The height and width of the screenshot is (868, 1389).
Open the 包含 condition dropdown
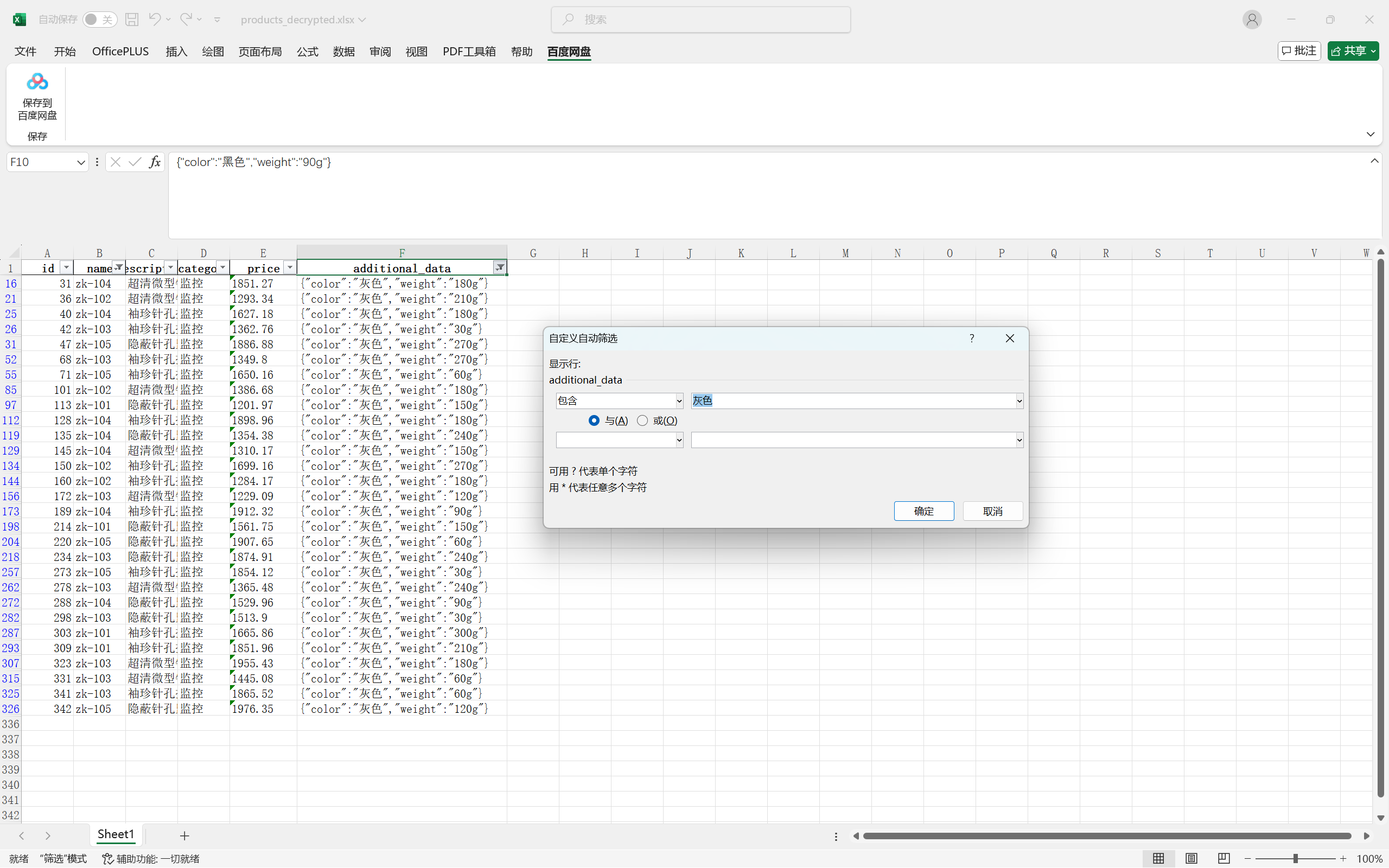[x=679, y=401]
